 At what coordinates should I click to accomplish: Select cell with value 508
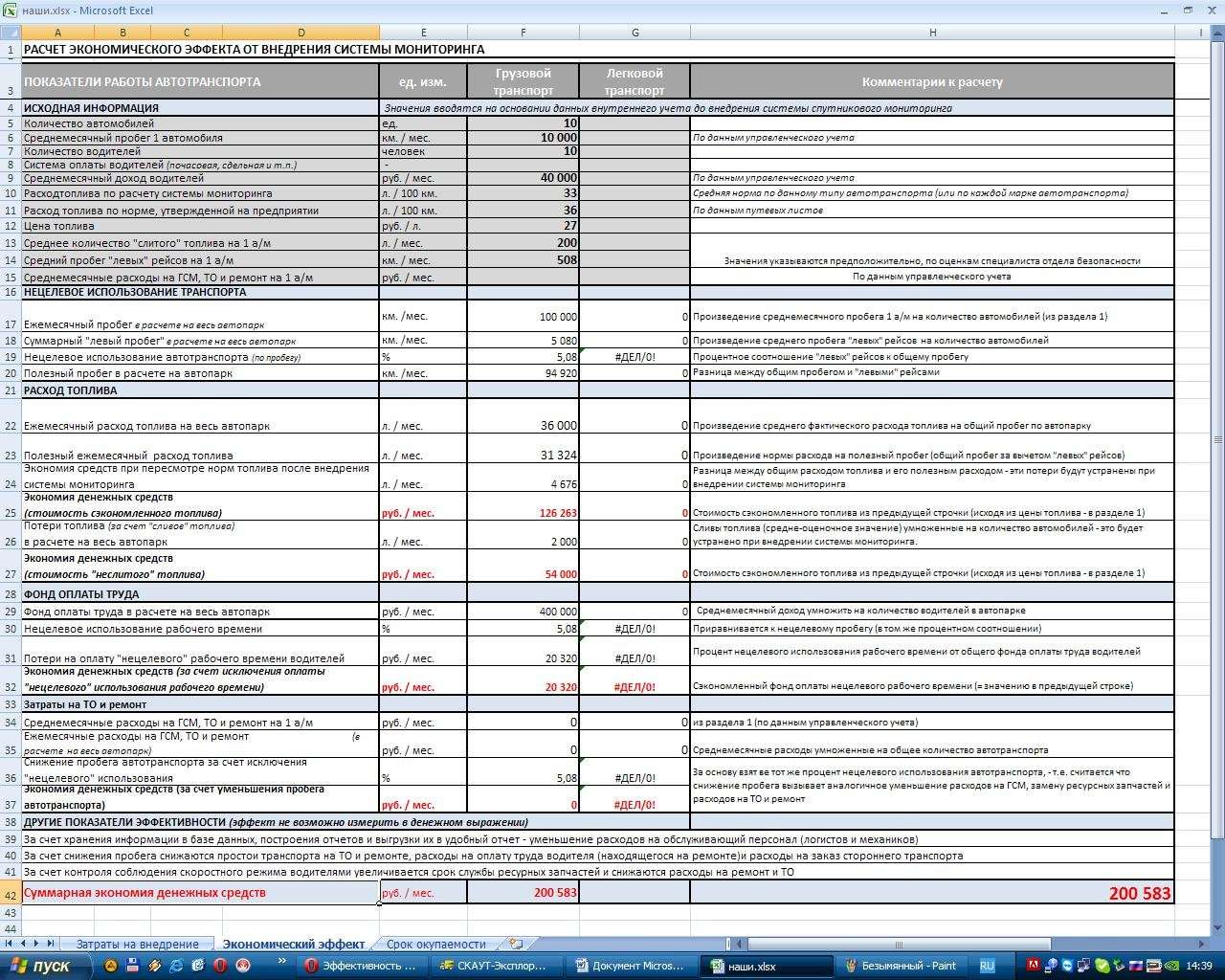(523, 260)
